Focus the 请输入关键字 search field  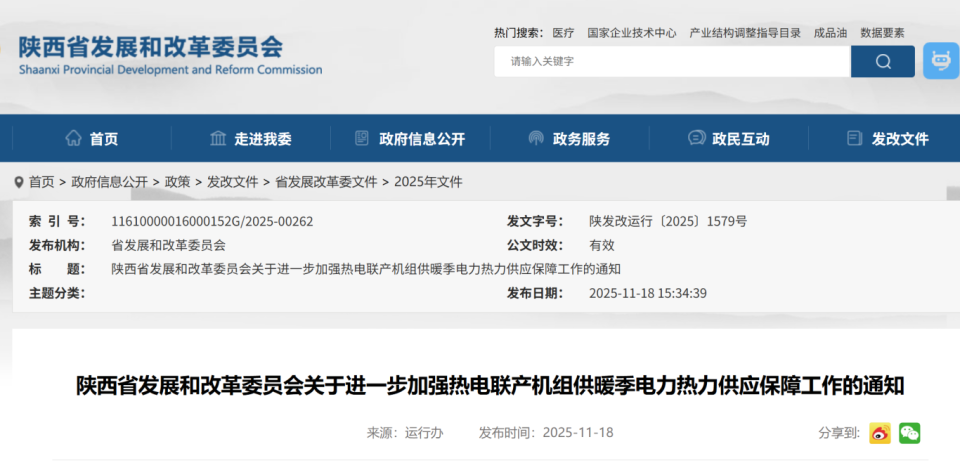click(x=672, y=61)
